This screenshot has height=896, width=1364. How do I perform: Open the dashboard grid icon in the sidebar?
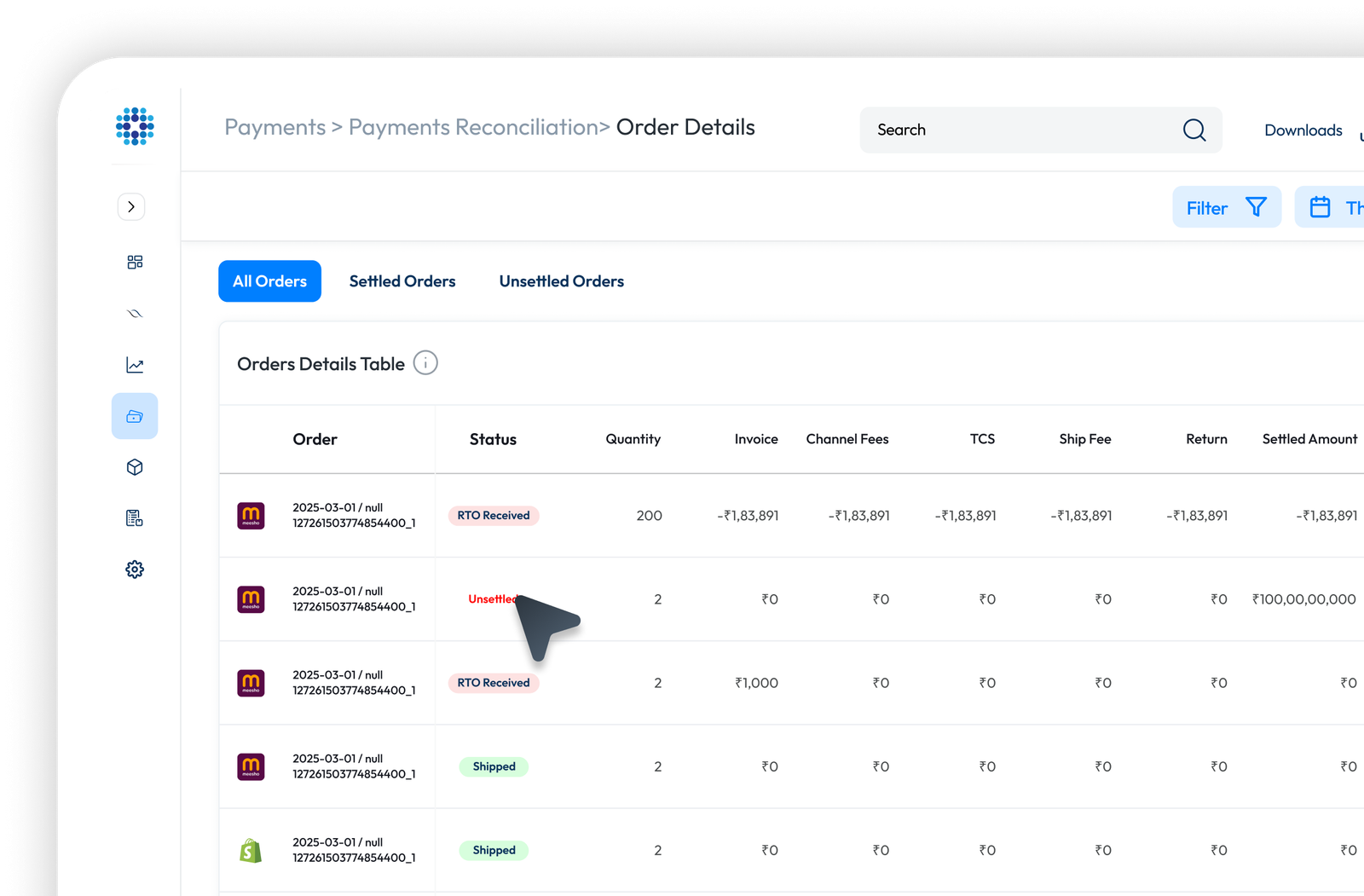pos(135,262)
